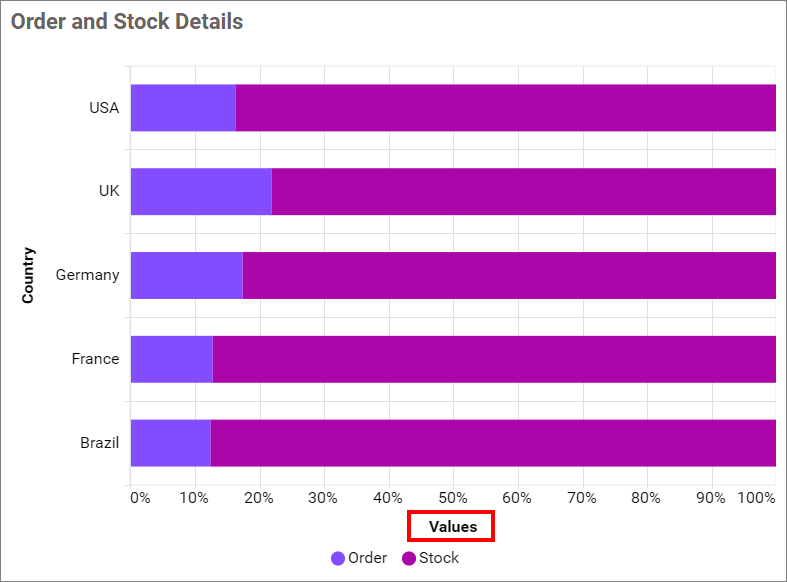Viewport: 787px width, 582px height.
Task: Select the France Stock bar segment
Action: pyautogui.click(x=494, y=359)
